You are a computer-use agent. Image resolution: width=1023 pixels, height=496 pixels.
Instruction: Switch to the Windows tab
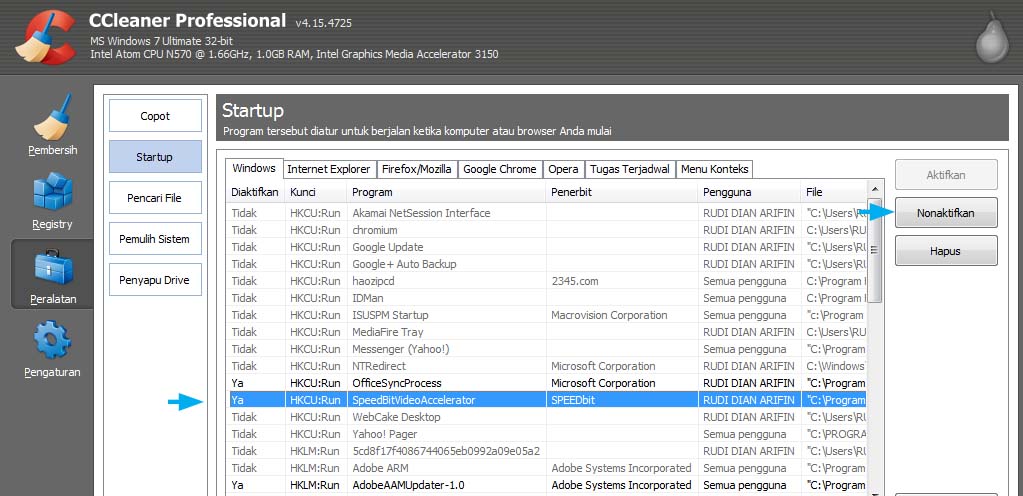[x=254, y=168]
